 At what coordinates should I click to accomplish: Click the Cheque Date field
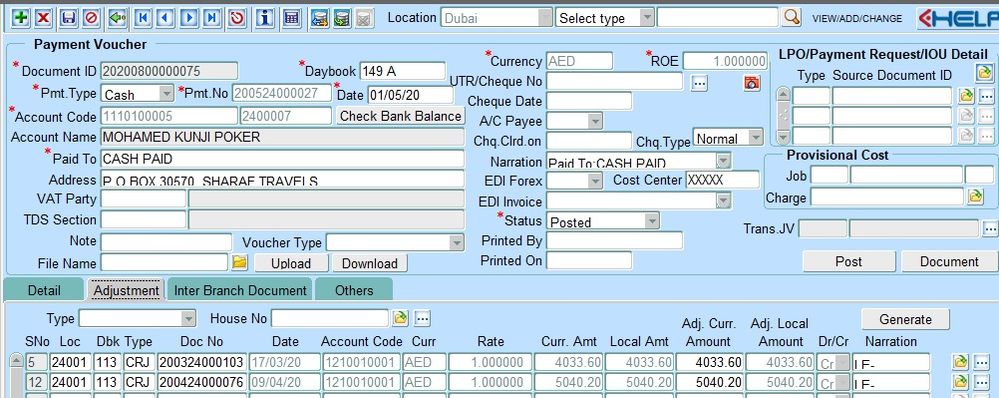[x=589, y=101]
